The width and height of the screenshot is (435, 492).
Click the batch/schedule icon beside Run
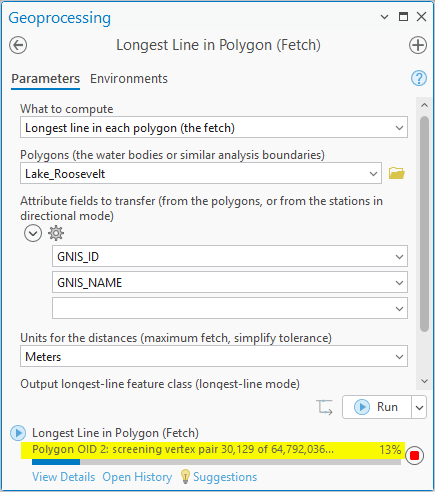click(x=324, y=407)
